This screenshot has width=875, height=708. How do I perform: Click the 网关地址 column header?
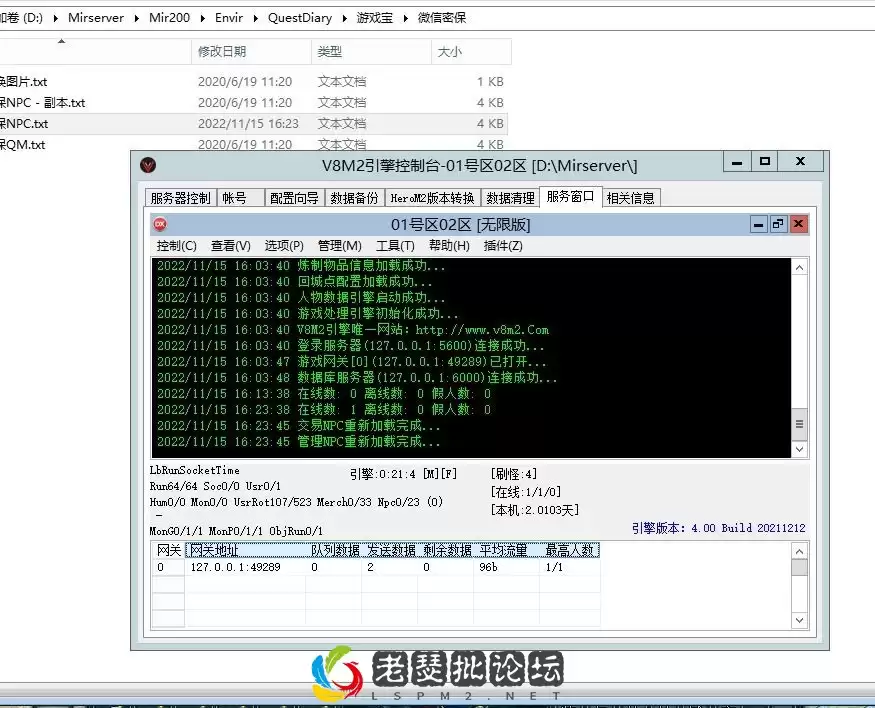pyautogui.click(x=246, y=550)
